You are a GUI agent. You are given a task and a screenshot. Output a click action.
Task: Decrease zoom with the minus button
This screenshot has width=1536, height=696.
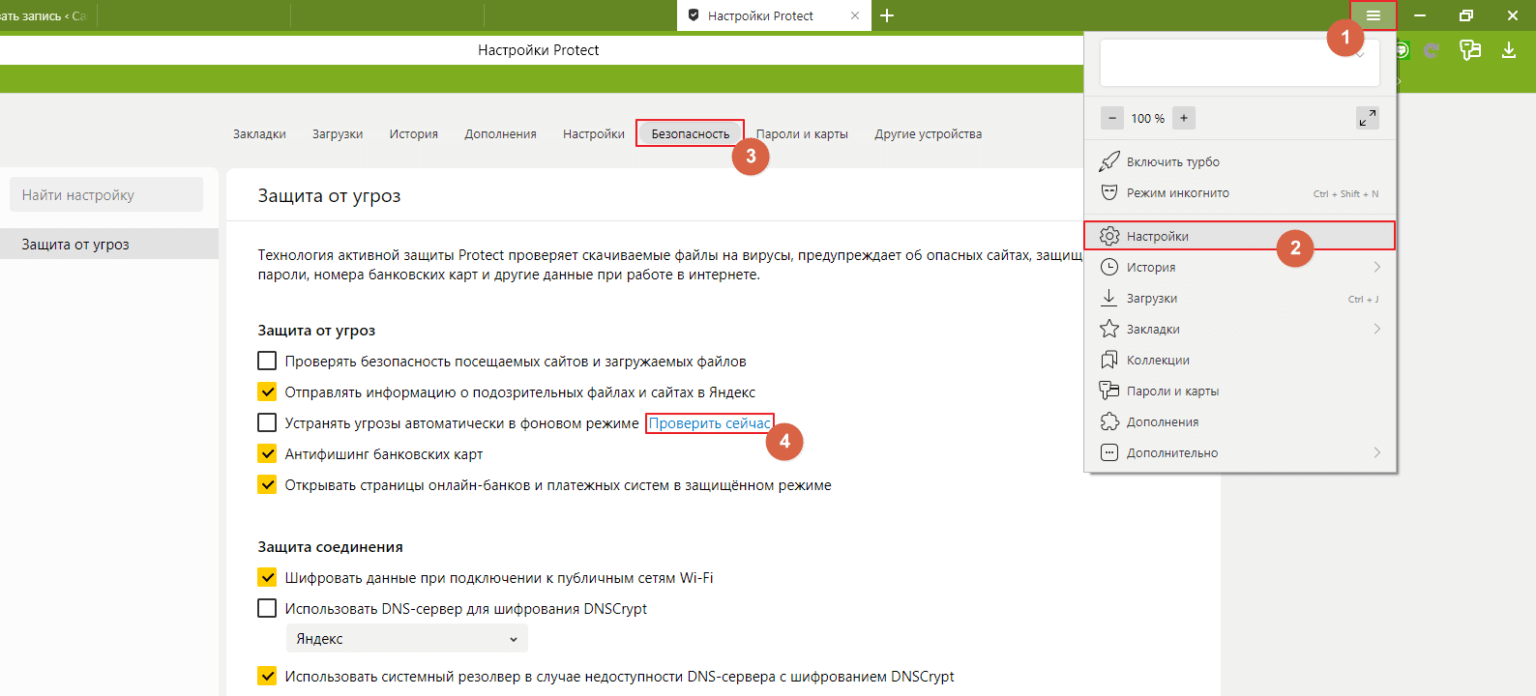[1112, 118]
